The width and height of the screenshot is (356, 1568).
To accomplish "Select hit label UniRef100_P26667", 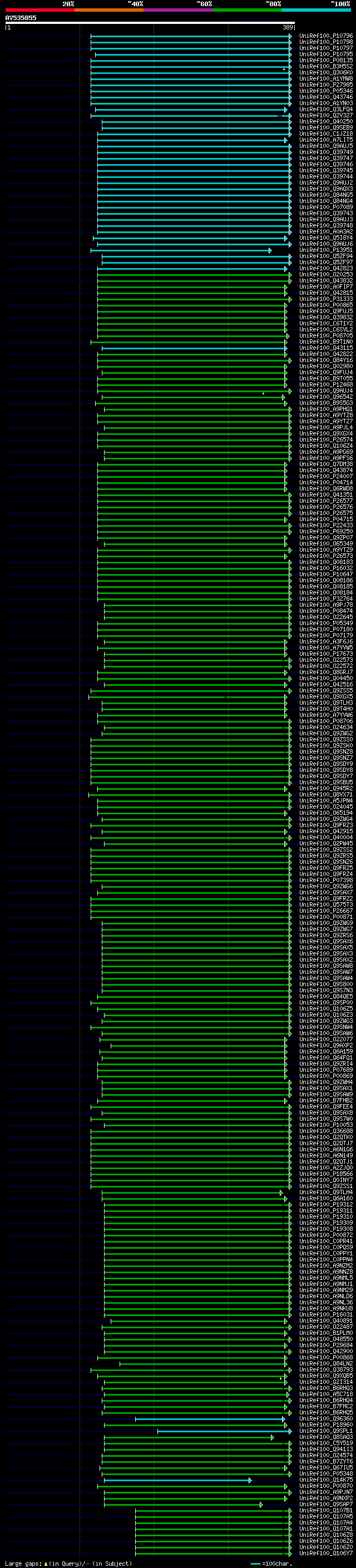I will pos(326,911).
